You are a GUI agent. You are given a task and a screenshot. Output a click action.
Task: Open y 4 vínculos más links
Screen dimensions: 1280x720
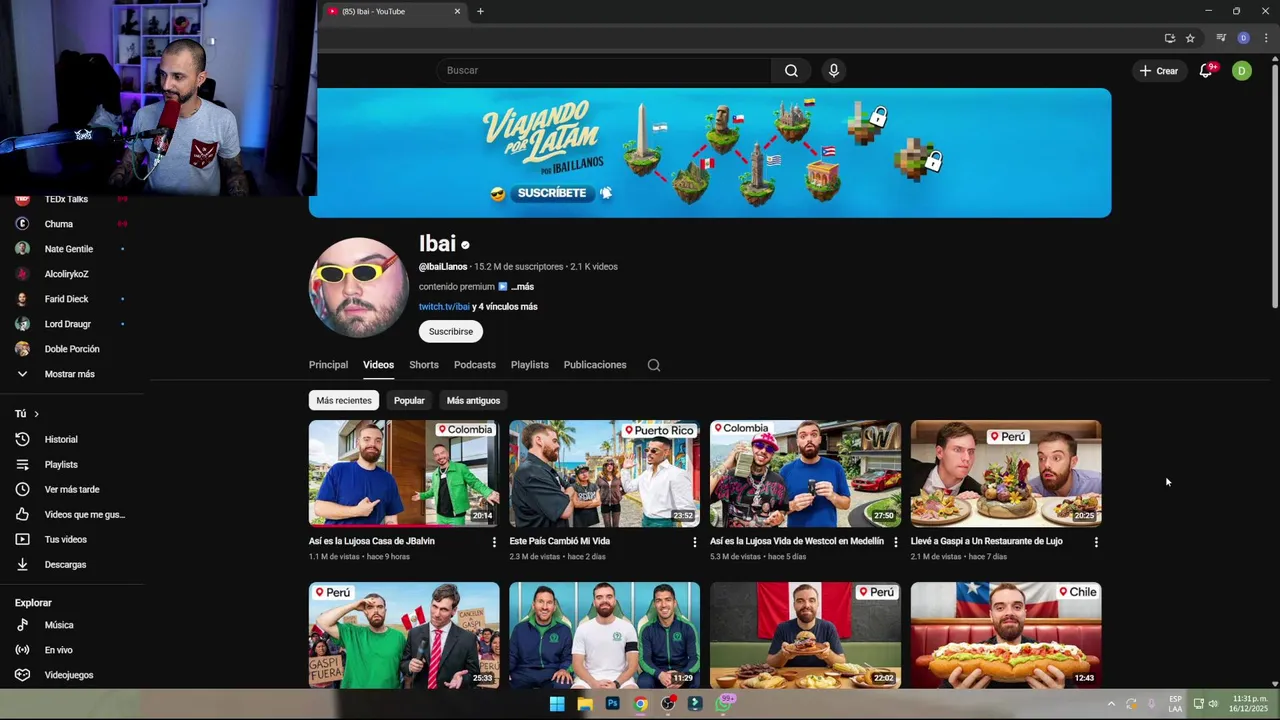[x=505, y=307]
